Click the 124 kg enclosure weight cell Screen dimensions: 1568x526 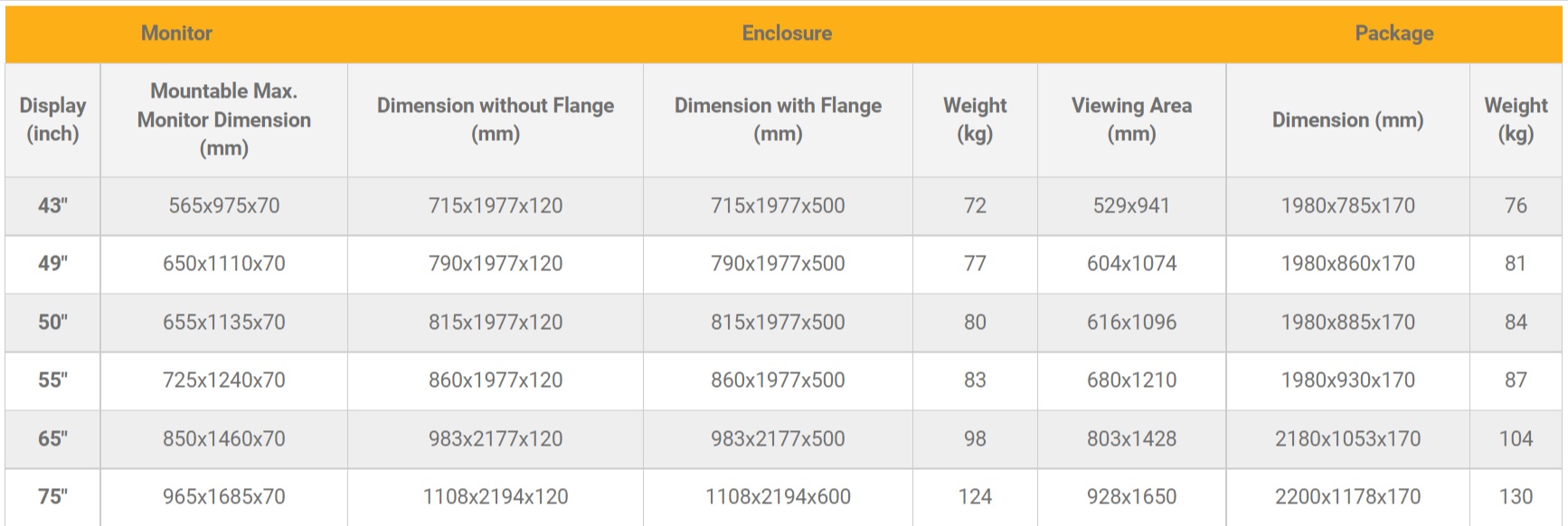point(975,497)
